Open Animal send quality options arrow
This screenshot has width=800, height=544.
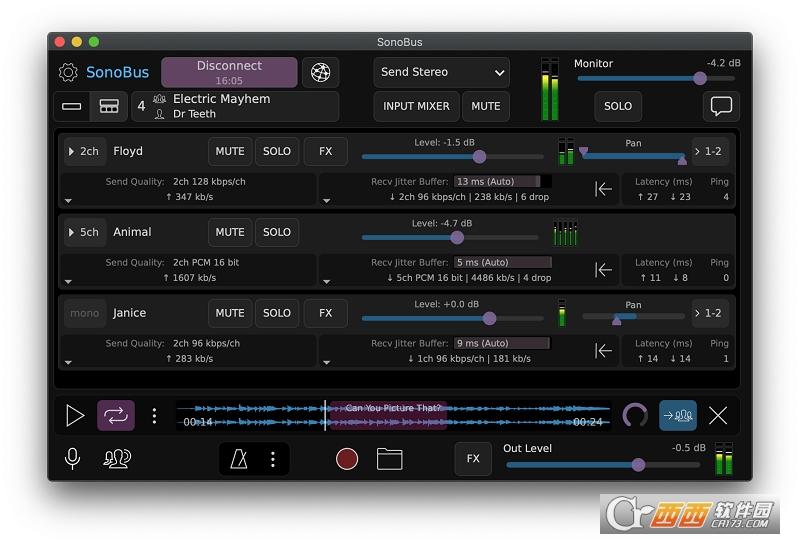(68, 282)
